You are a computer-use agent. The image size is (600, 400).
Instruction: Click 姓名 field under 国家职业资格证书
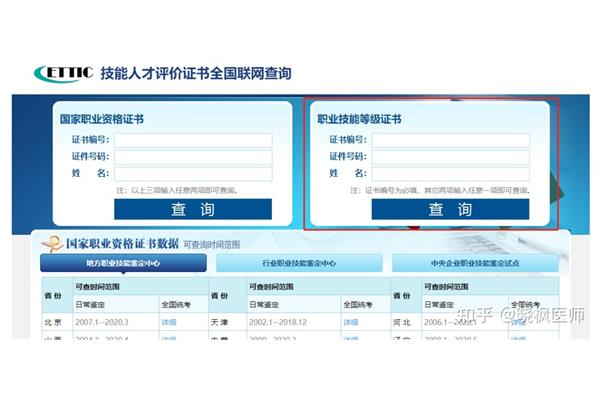(x=193, y=173)
